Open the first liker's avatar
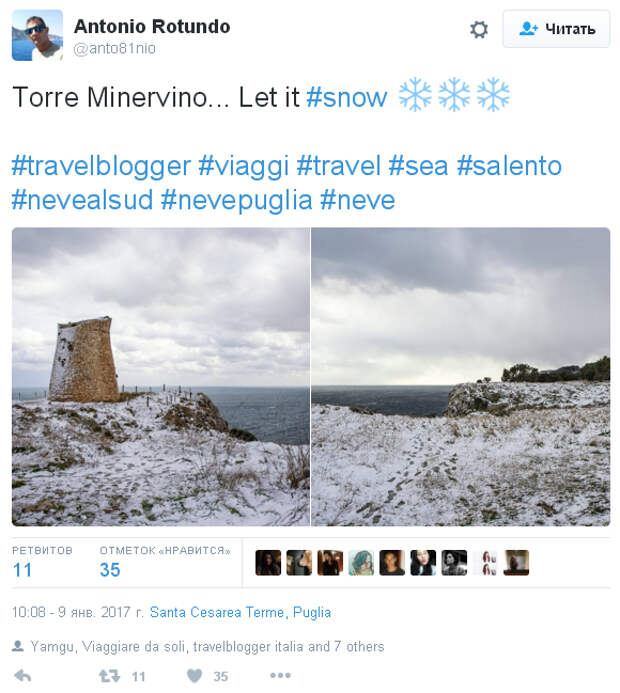Image resolution: width=620 pixels, height=693 pixels. (268, 563)
